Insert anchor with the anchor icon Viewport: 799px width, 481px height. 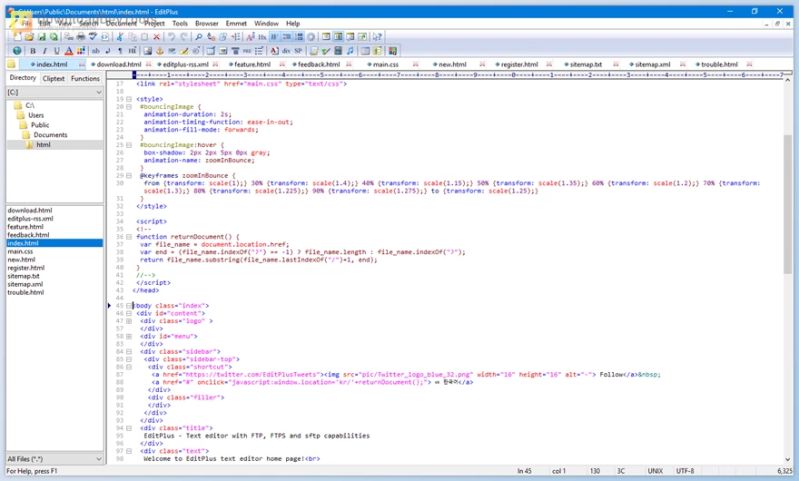click(159, 50)
